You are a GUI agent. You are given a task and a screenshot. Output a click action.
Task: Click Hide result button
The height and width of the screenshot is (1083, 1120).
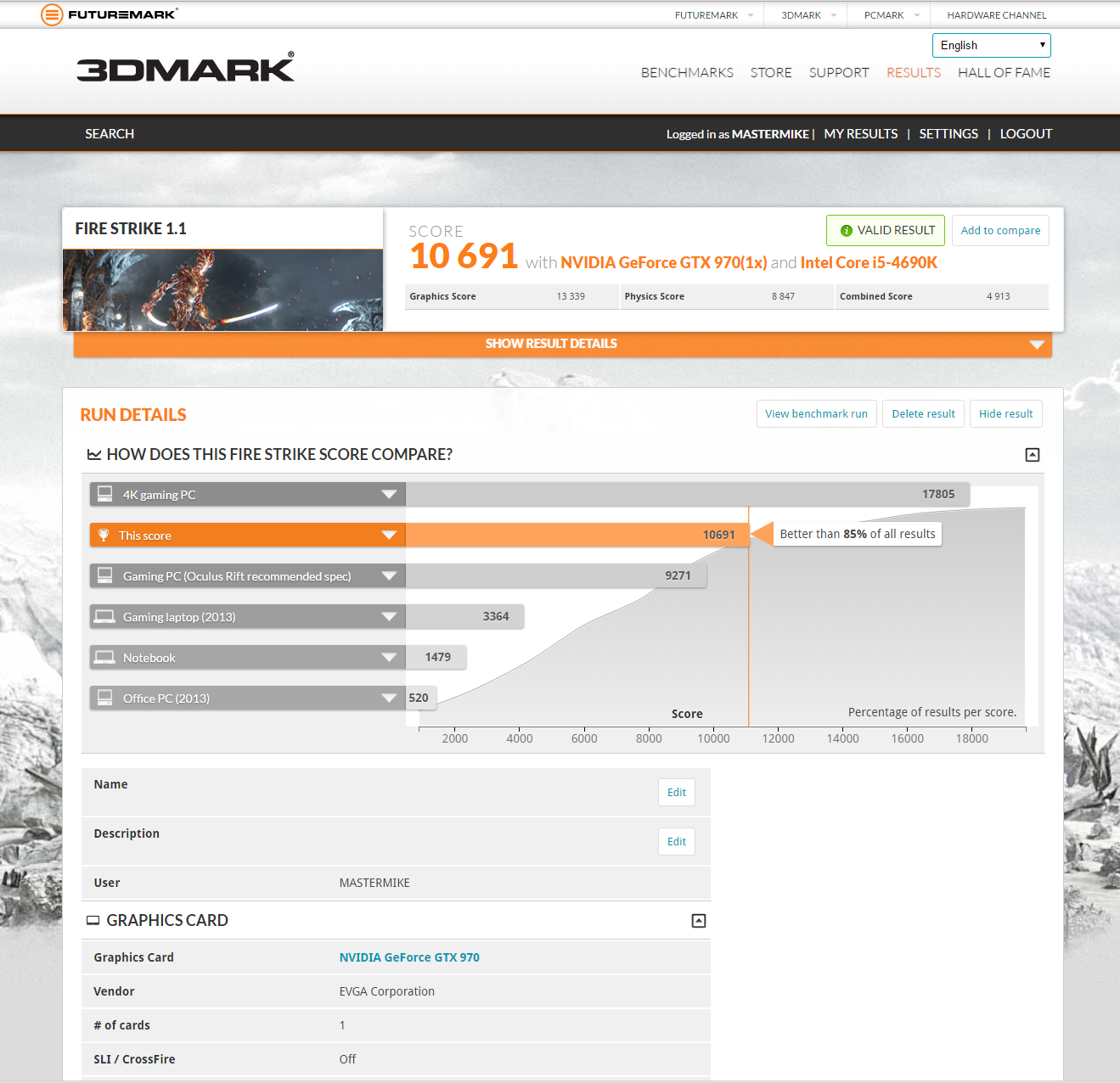click(1005, 414)
